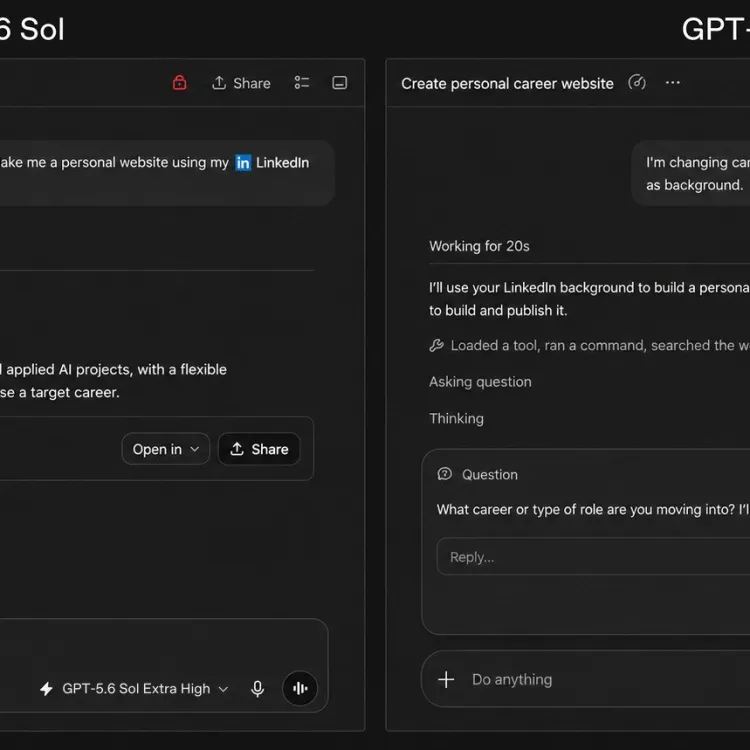Viewport: 750px width, 750px height.
Task: Click the Share button beside Open in
Action: [259, 449]
